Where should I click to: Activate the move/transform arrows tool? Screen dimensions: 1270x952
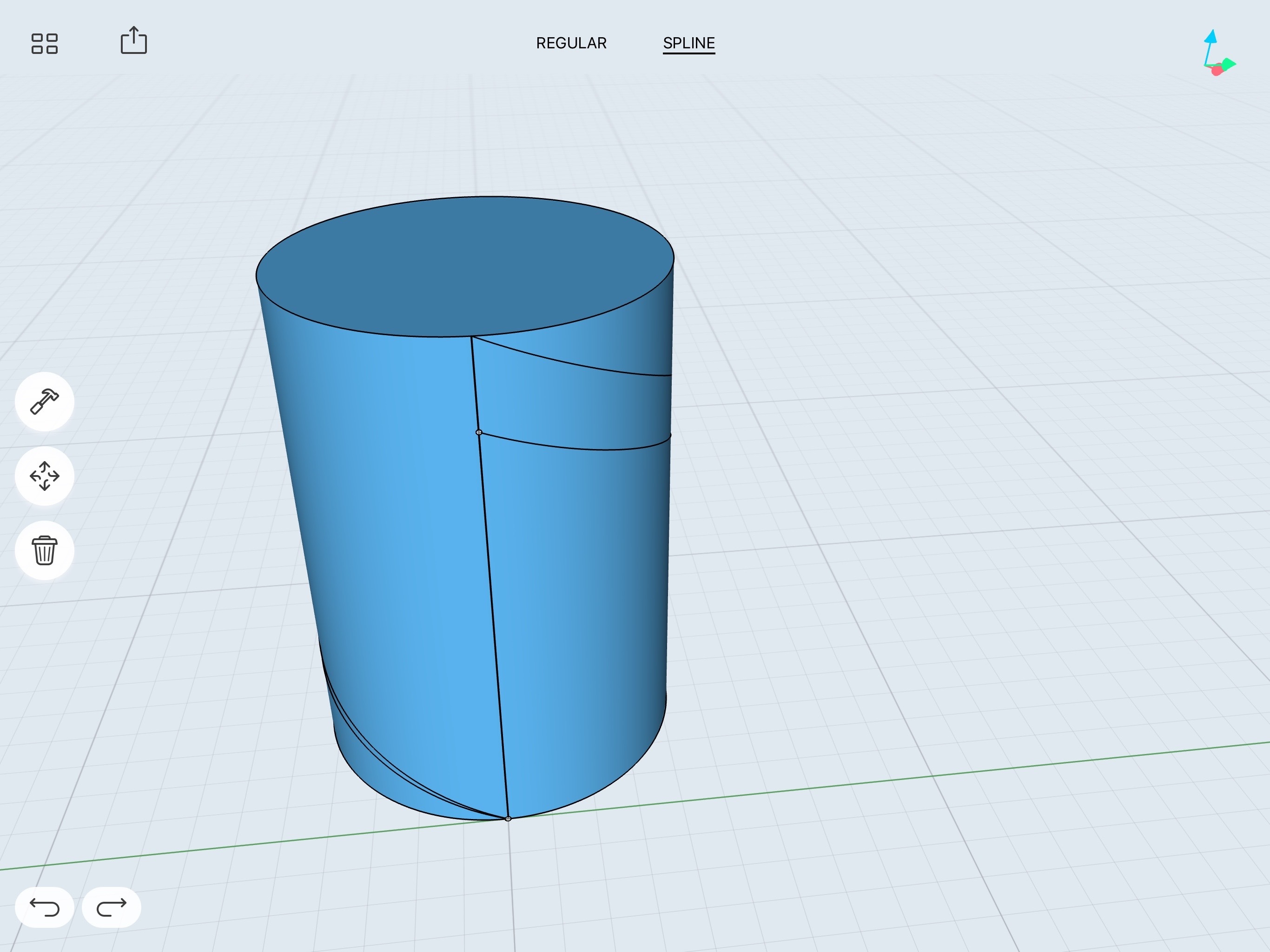point(44,476)
